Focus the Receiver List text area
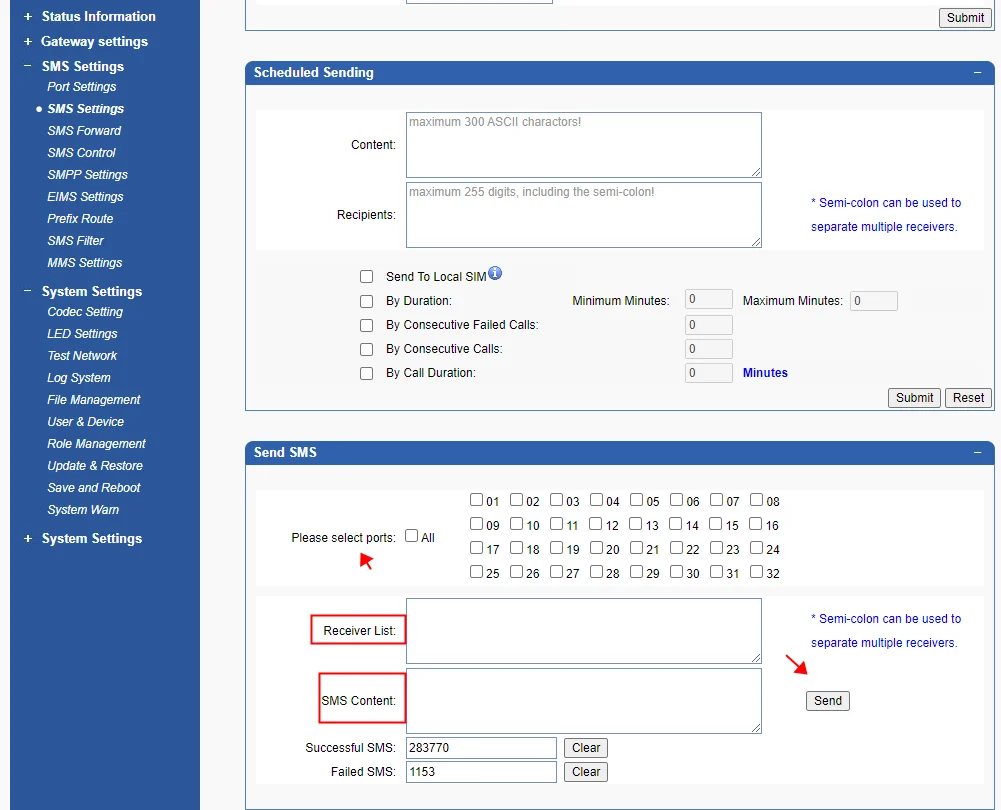This screenshot has height=810, width=1001. point(583,631)
